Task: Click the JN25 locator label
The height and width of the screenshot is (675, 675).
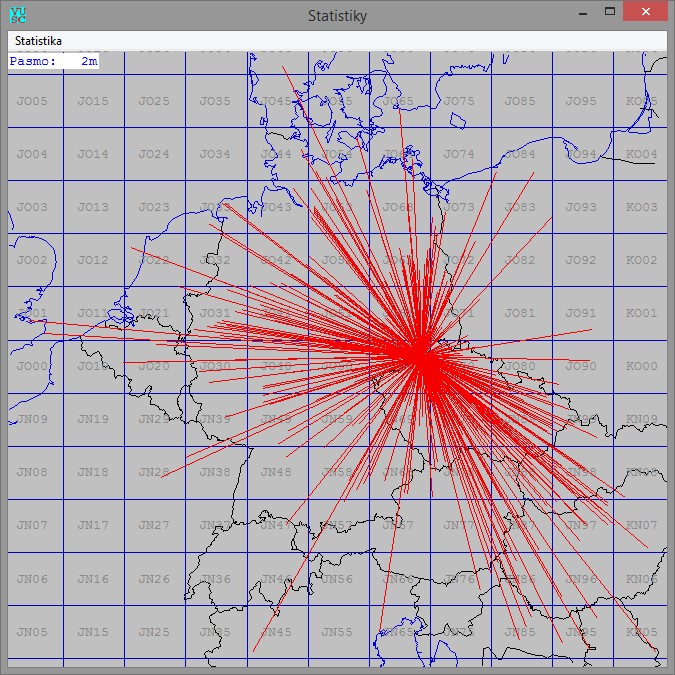Action: coord(154,632)
